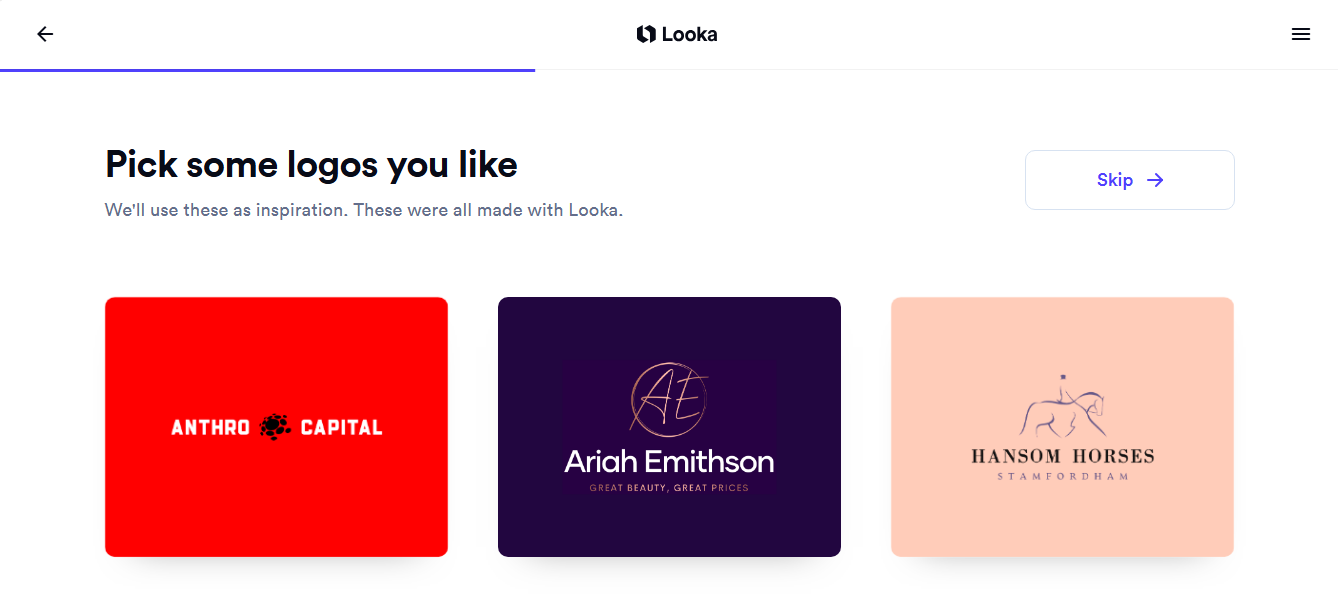Go back using the left arrow icon
The width and height of the screenshot is (1338, 594).
coord(45,34)
